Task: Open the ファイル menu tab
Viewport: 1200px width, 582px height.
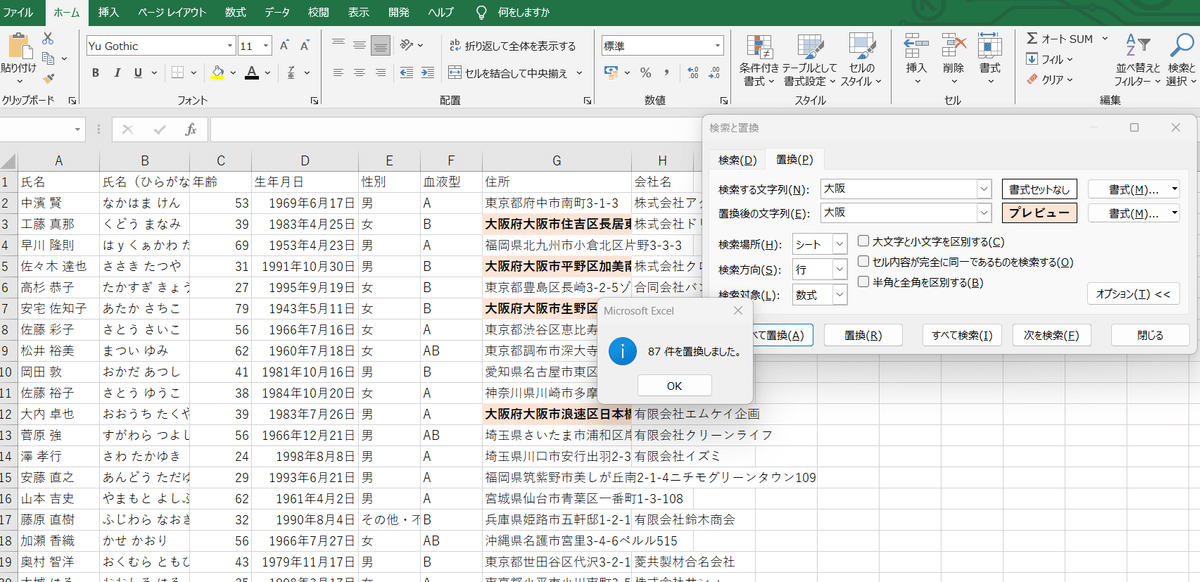Action: (x=19, y=12)
